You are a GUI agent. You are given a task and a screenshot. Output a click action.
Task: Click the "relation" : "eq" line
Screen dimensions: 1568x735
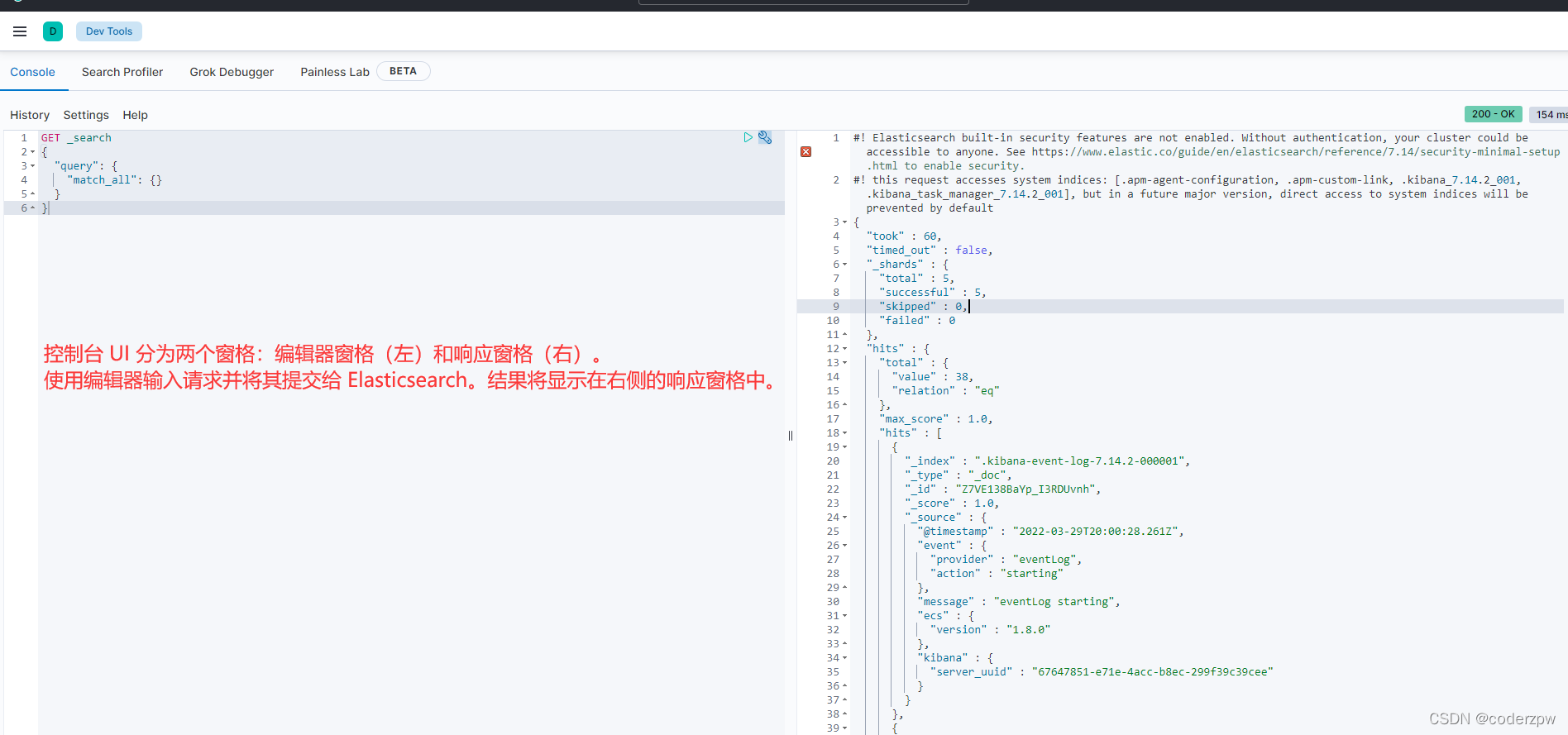[946, 391]
